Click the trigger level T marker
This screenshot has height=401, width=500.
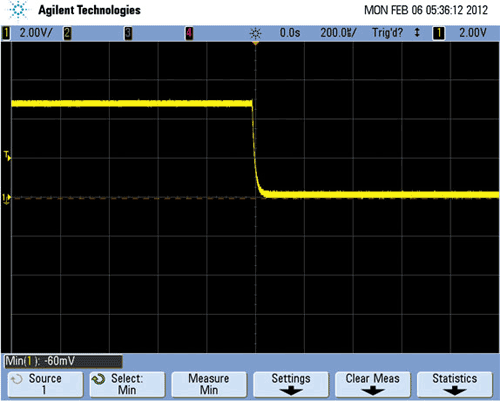click(7, 156)
